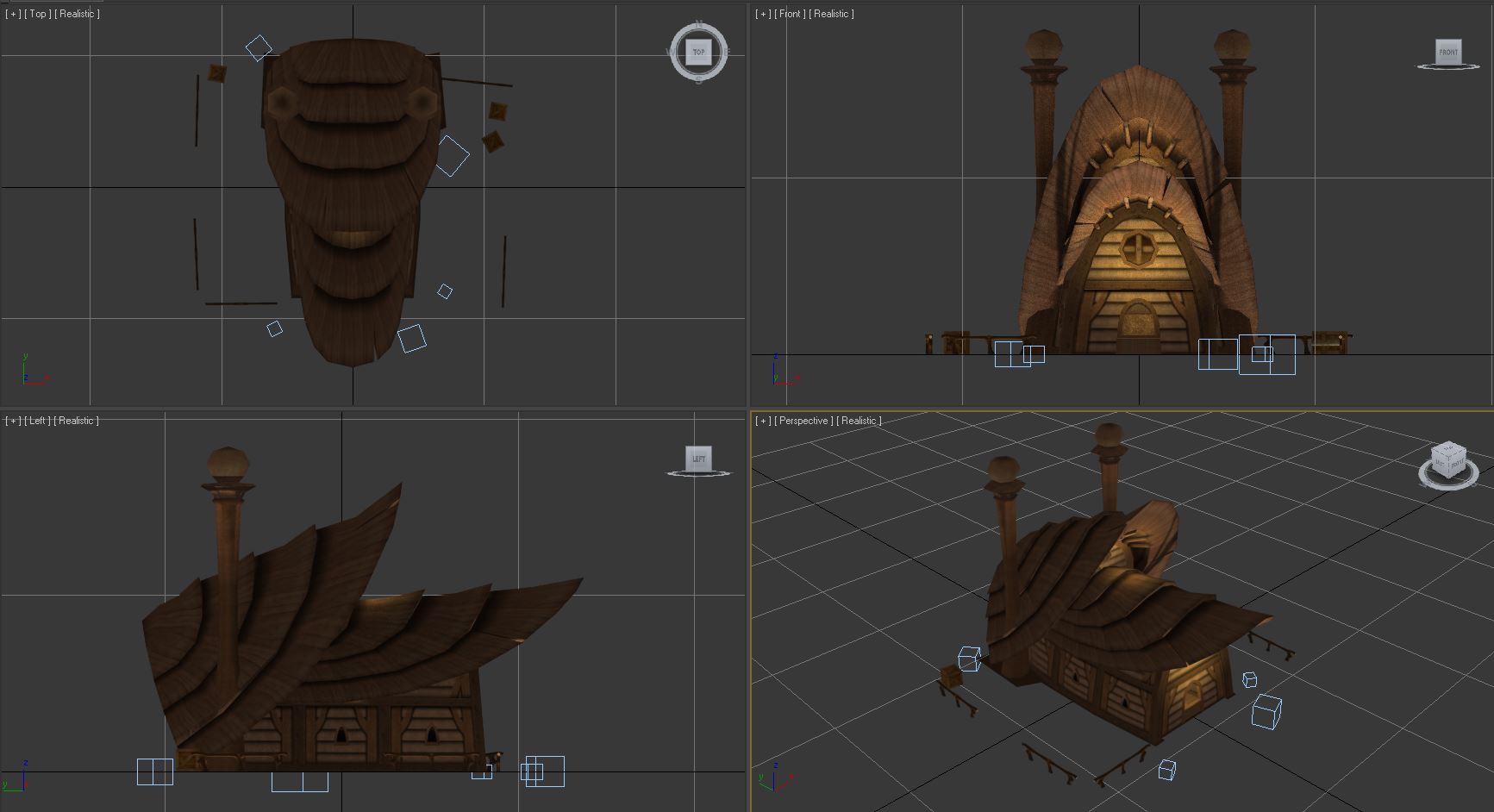Select the round window on the Front viewport house

[x=1137, y=249]
